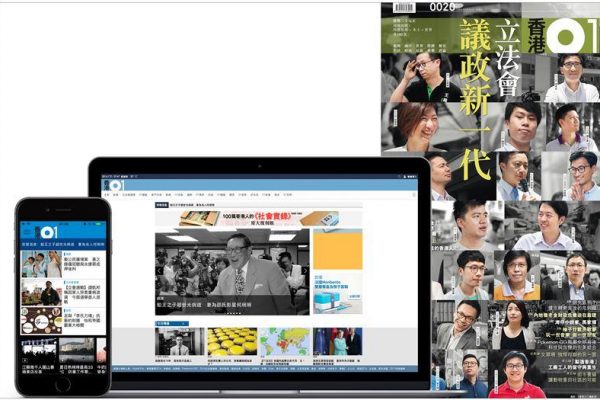The image size is (600, 400).
Task: Open the first phone article with three people
Action: 63,264
